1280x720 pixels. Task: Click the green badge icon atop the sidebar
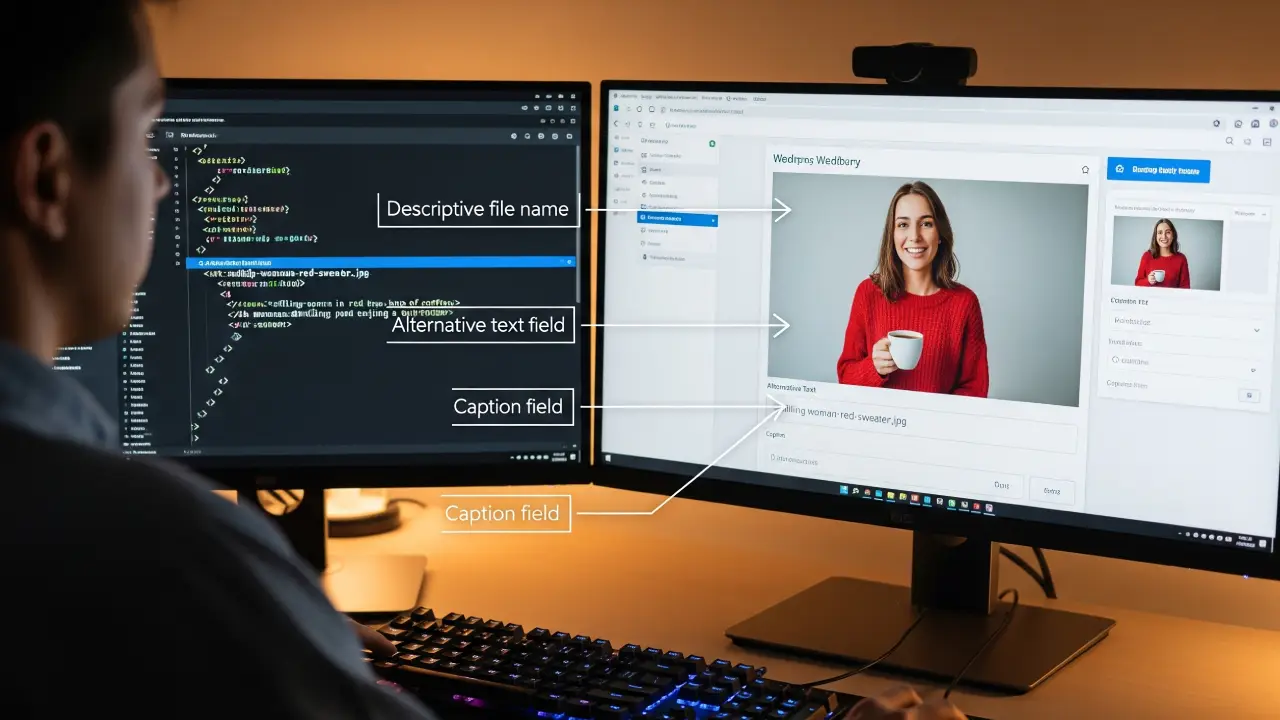coord(712,144)
